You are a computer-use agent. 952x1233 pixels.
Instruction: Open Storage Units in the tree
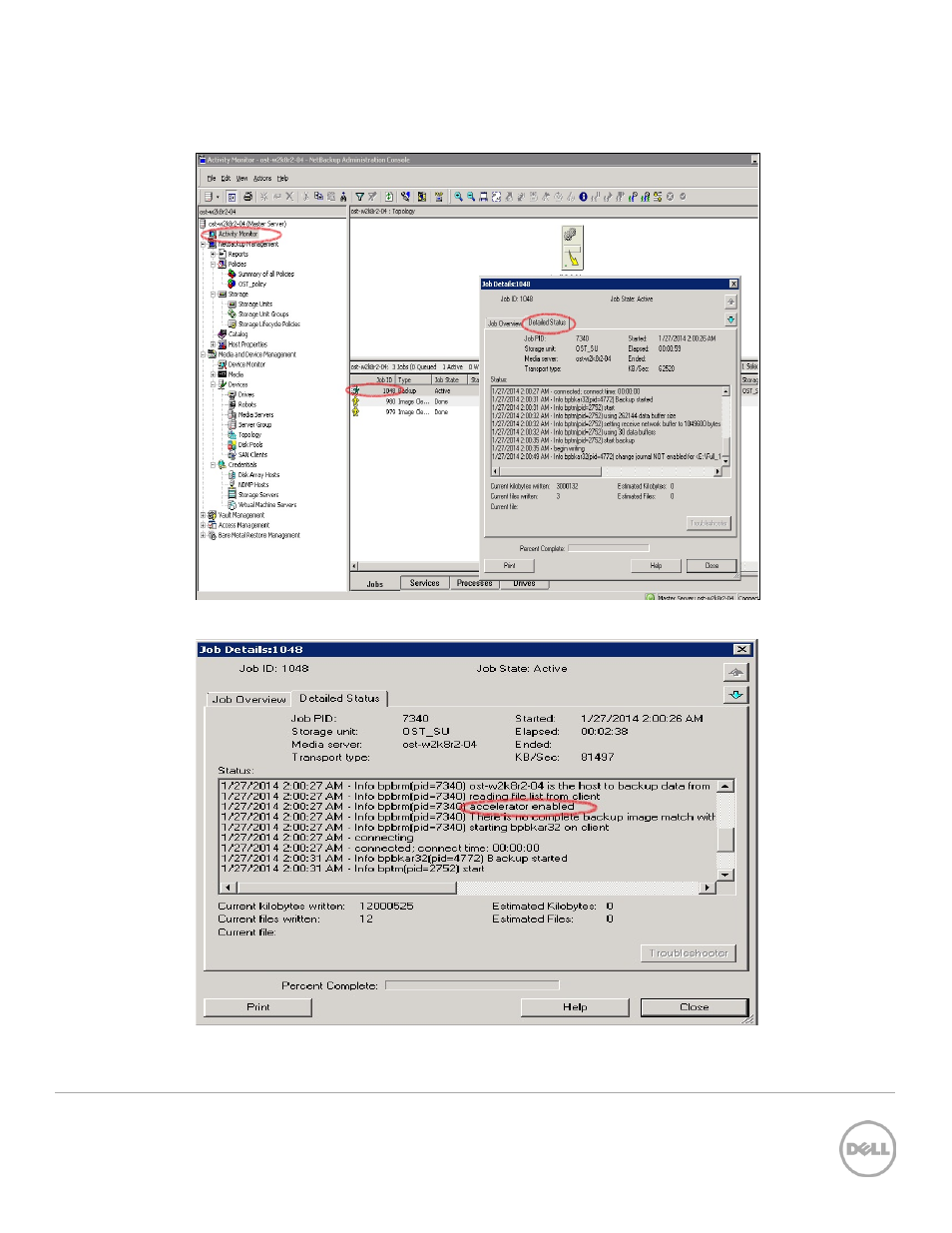click(x=254, y=304)
